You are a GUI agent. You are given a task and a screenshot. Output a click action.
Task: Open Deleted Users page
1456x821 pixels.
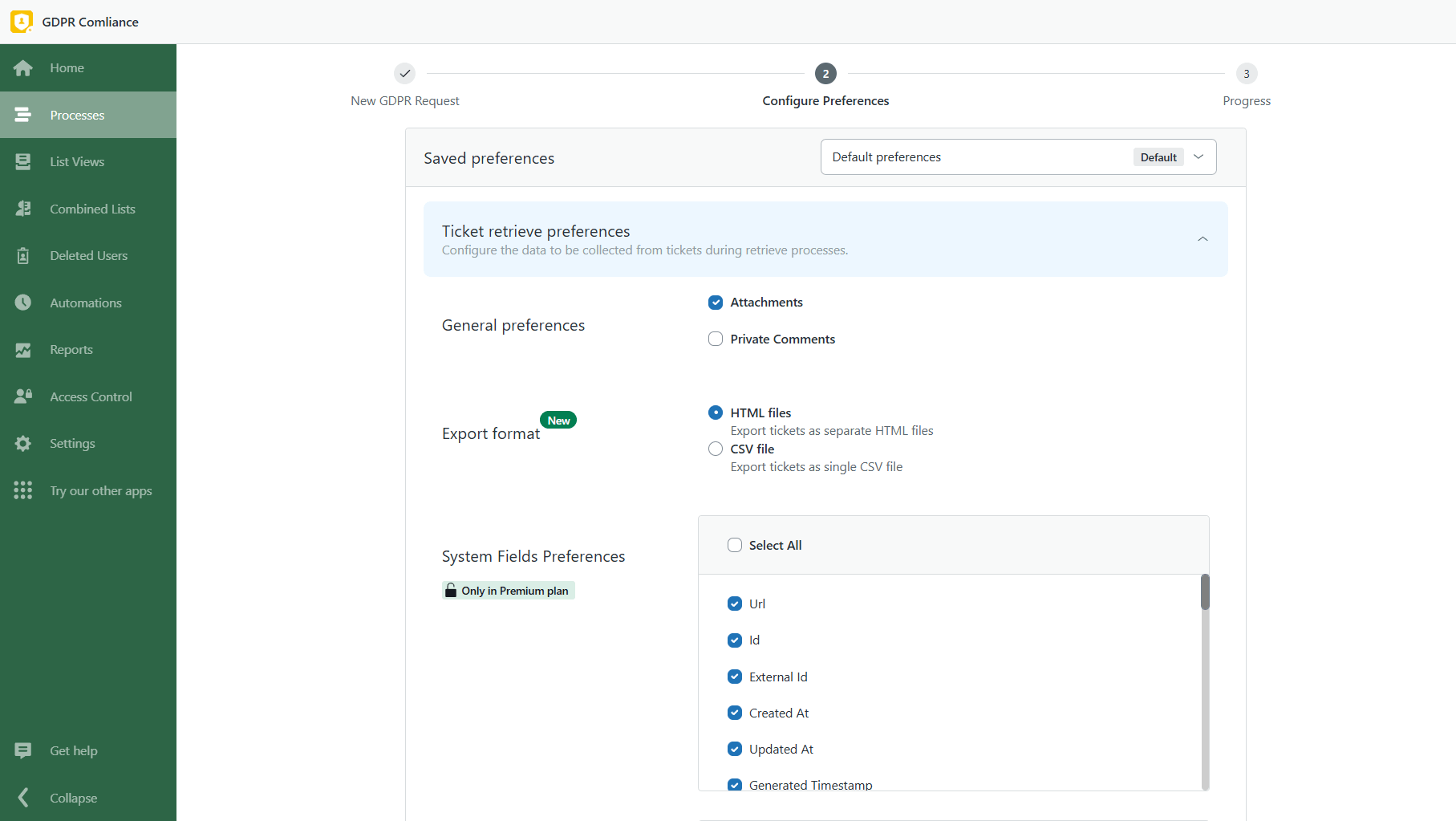click(x=88, y=255)
